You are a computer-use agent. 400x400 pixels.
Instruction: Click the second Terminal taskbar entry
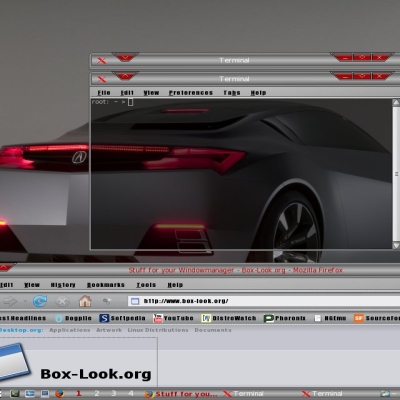pyautogui.click(x=322, y=394)
